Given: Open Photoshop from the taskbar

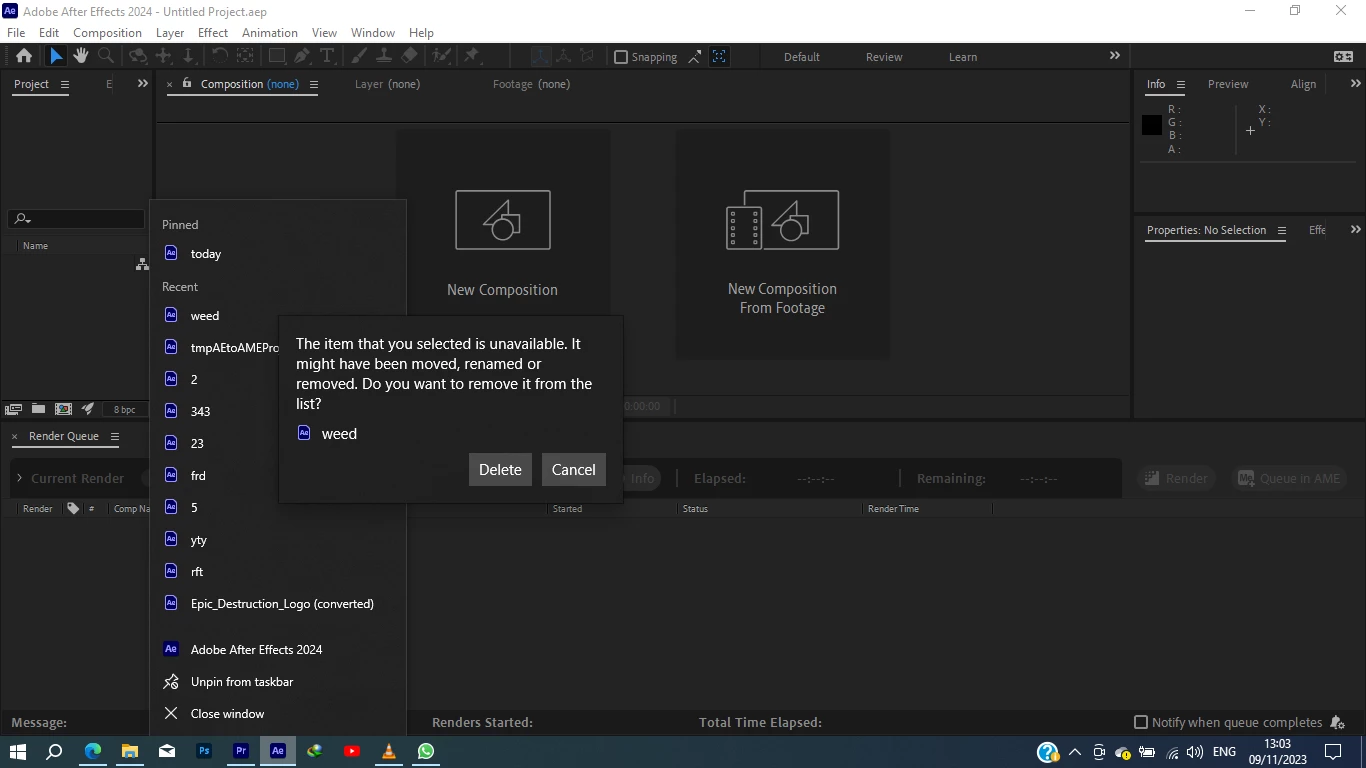Looking at the screenshot, I should click(x=204, y=751).
